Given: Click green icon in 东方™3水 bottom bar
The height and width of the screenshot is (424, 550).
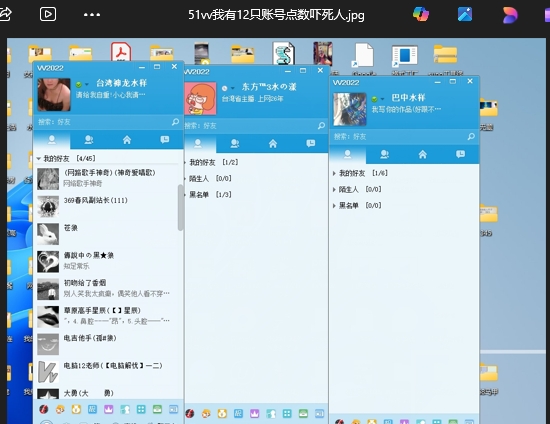Looking at the screenshot, I should tap(303, 414).
